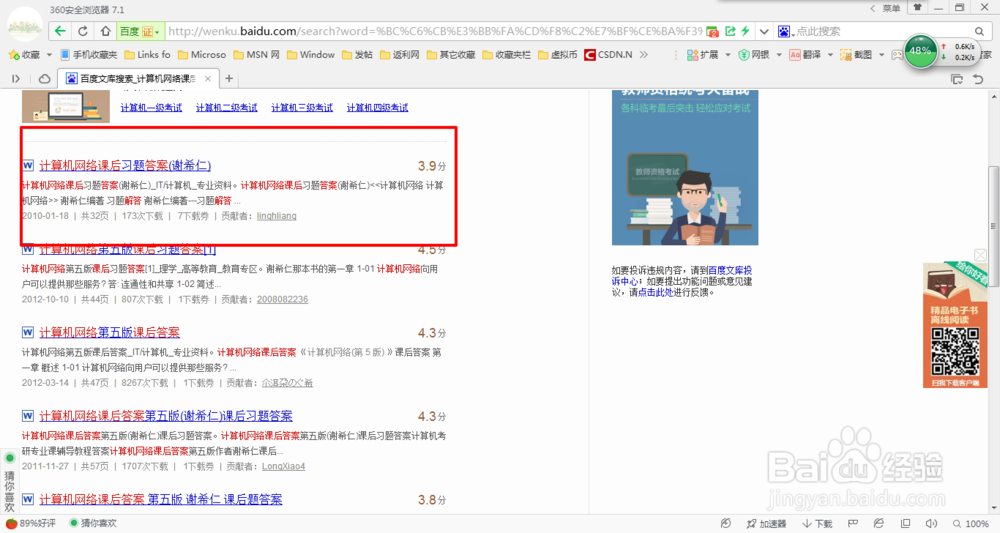Toggle the sidebar panel arrow by the tabs
The image size is (1000, 533).
pos(16,78)
